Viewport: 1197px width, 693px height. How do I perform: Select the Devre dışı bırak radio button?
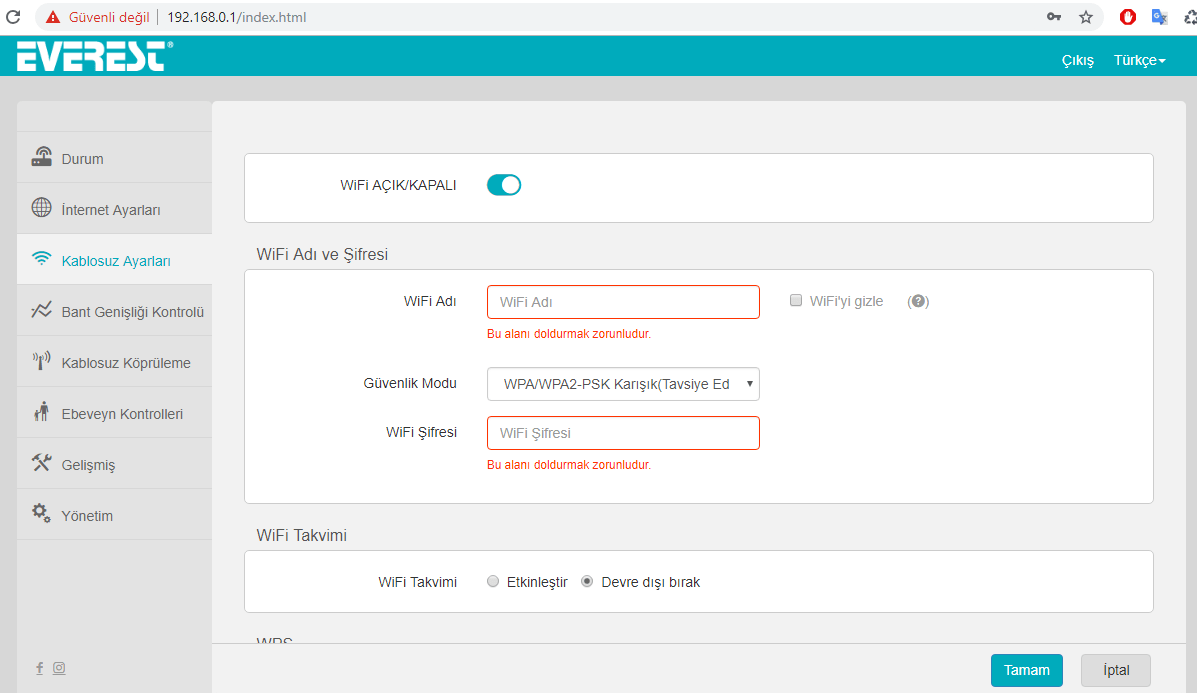587,582
